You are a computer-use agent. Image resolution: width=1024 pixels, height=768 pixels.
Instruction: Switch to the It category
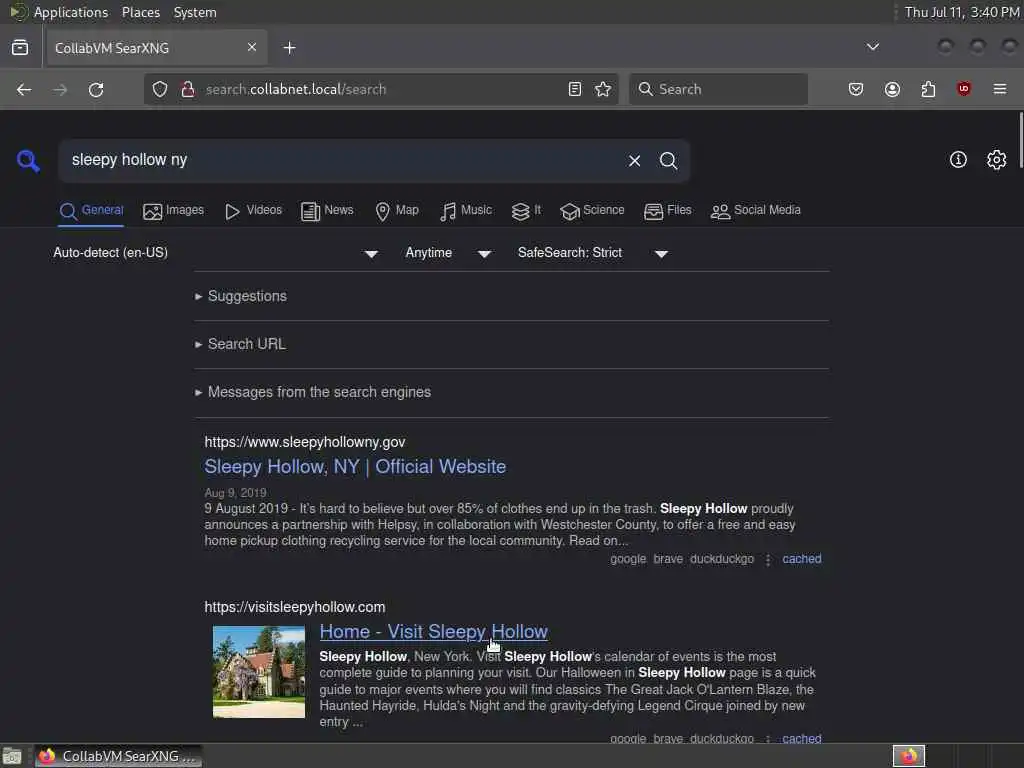tap(526, 210)
